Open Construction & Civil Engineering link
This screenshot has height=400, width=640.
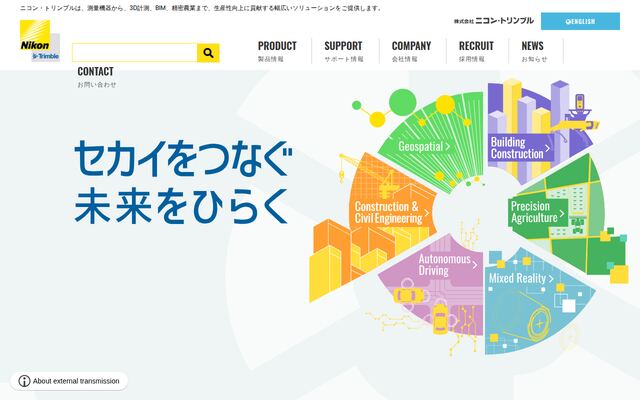coord(391,212)
